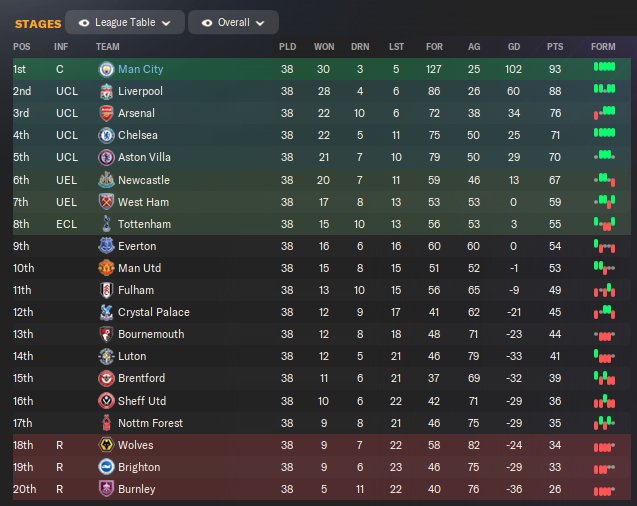637x506 pixels.
Task: Sort table by PTS column header
Action: point(555,47)
